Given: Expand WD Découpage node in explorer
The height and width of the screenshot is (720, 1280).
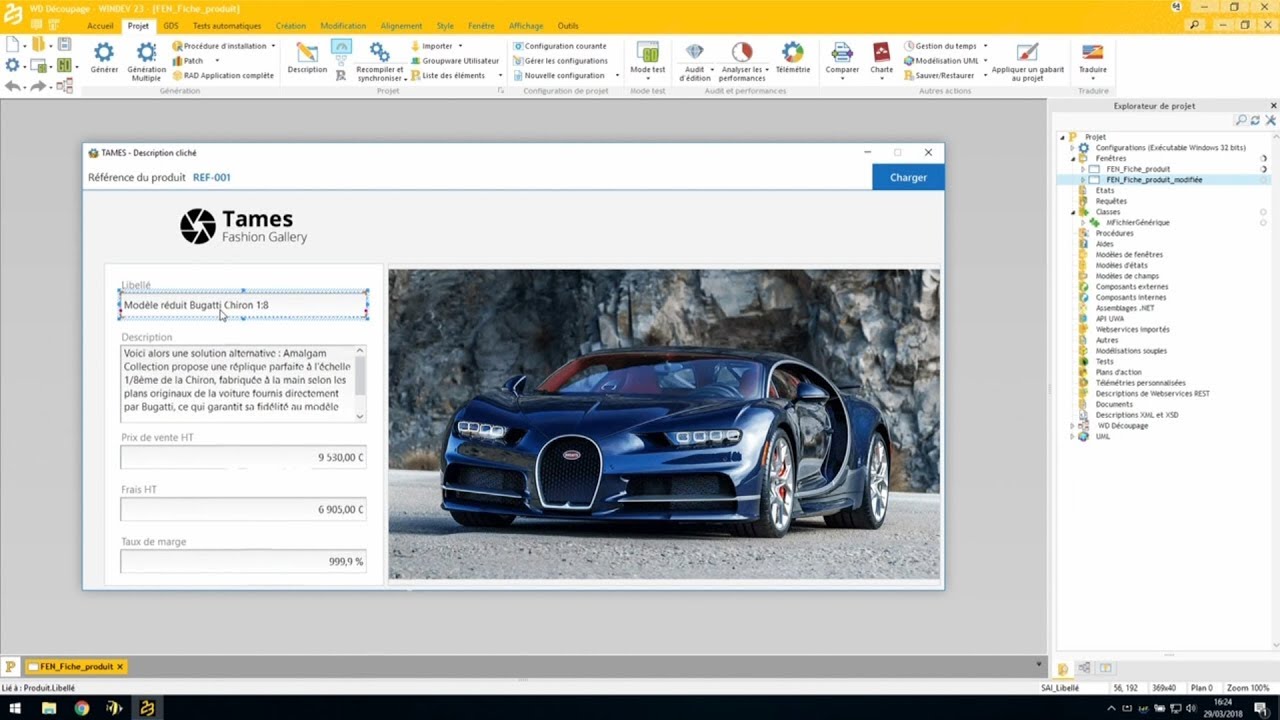Looking at the screenshot, I should [x=1072, y=426].
